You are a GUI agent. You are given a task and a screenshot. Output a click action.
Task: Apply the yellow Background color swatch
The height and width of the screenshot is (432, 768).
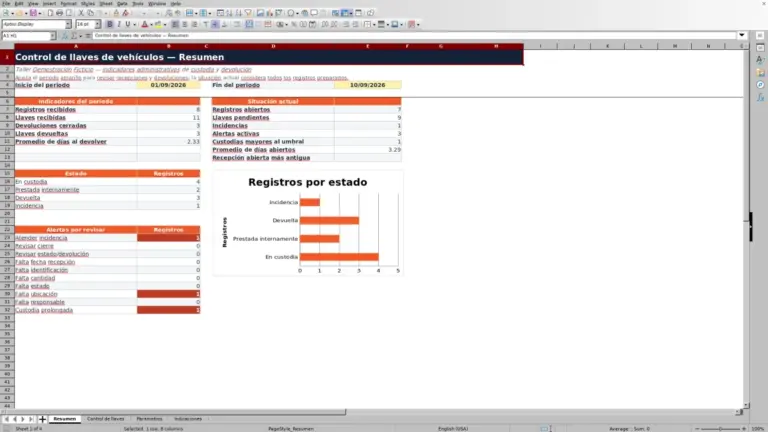[x=158, y=24]
